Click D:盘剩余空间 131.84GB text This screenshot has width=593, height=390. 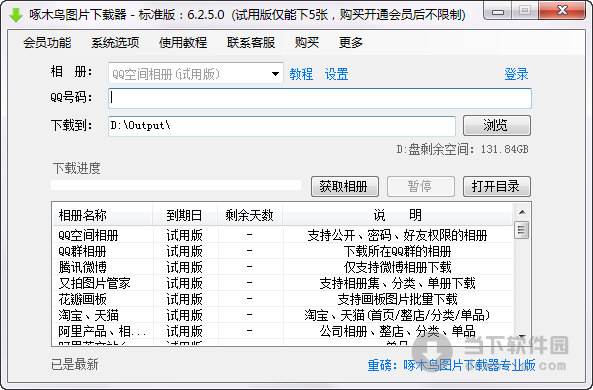[x=462, y=149]
